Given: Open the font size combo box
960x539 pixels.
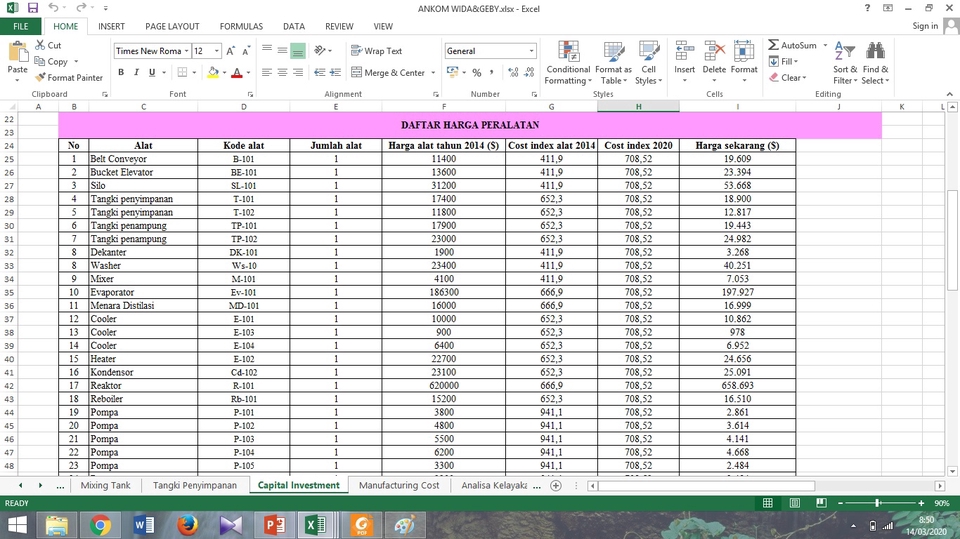Looking at the screenshot, I should [x=206, y=51].
